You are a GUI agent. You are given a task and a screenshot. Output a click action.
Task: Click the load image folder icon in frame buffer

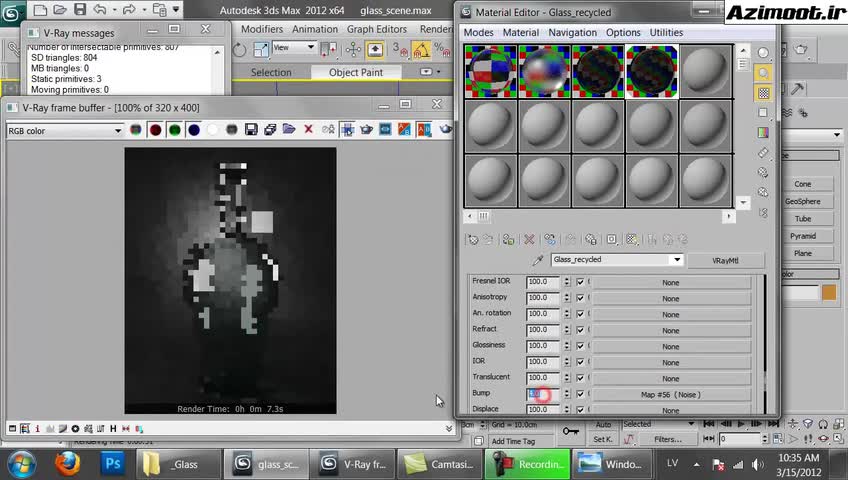point(289,130)
